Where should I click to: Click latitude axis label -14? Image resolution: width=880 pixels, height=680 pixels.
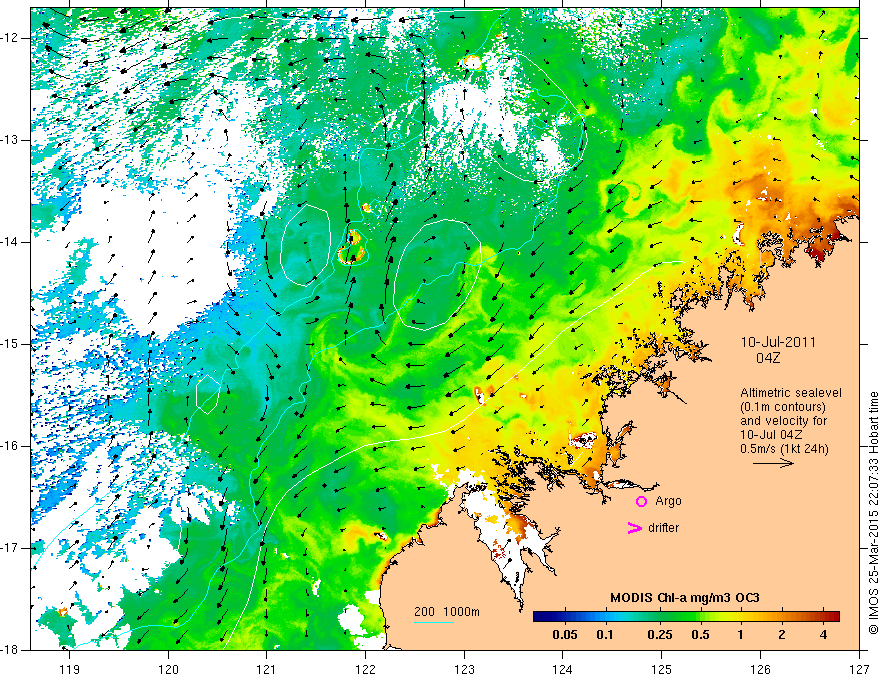click(x=10, y=242)
